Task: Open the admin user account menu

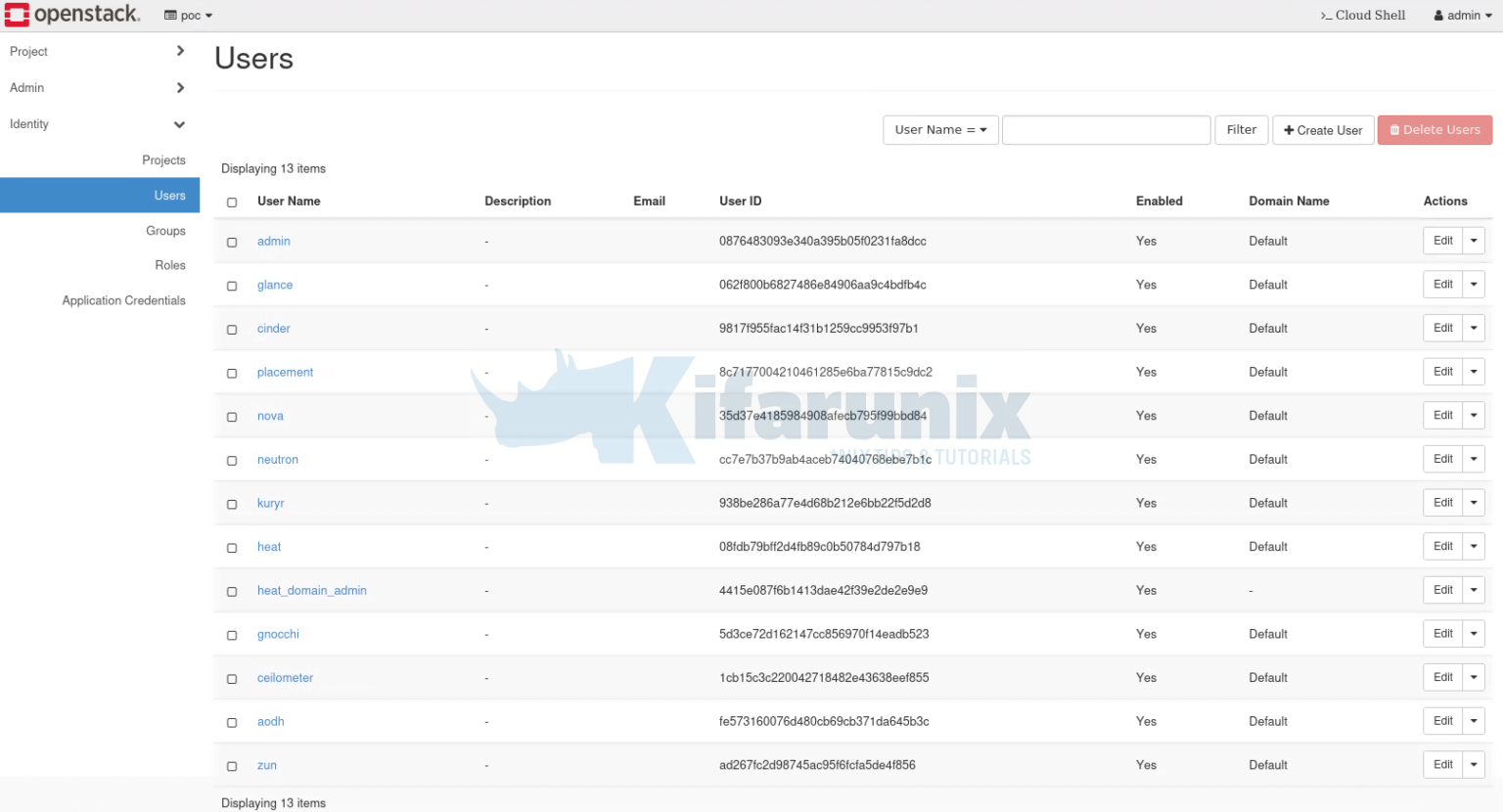Action: point(1463,16)
